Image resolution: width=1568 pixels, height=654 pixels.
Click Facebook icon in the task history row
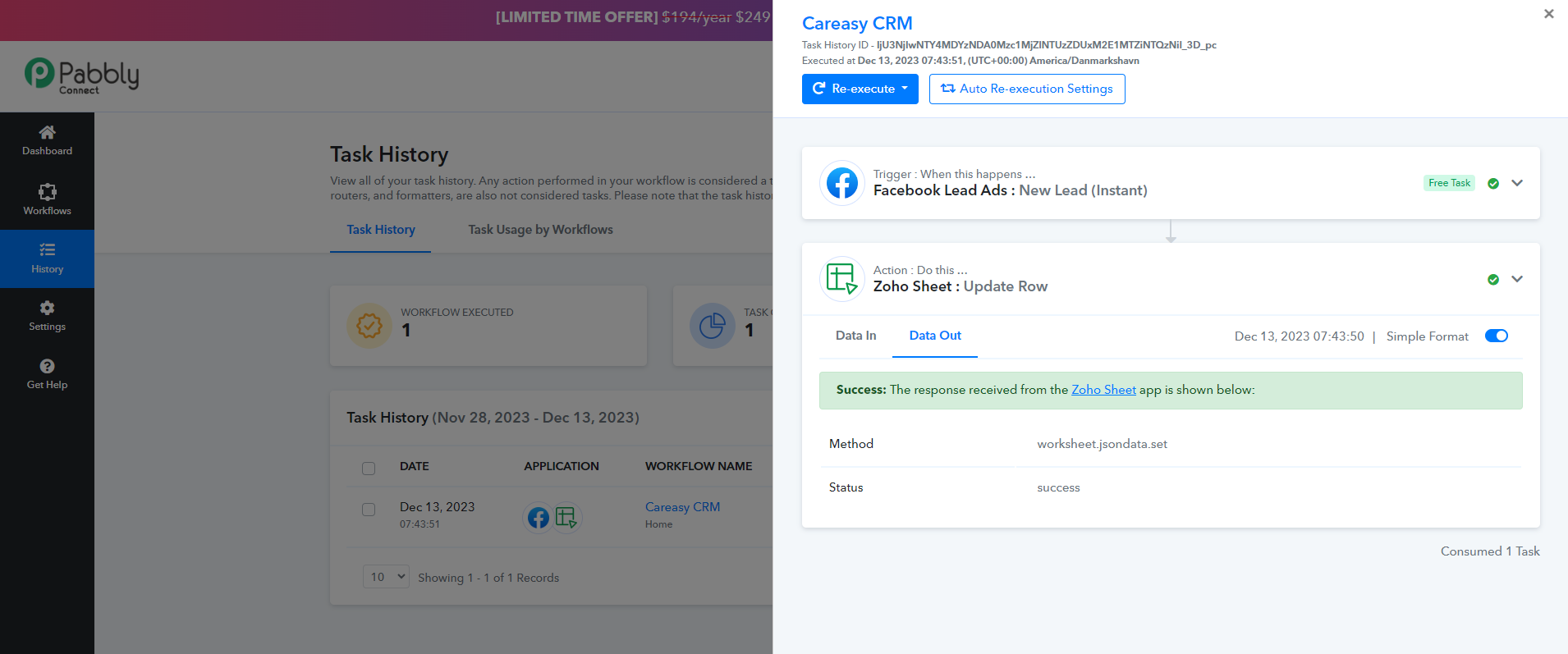538,518
